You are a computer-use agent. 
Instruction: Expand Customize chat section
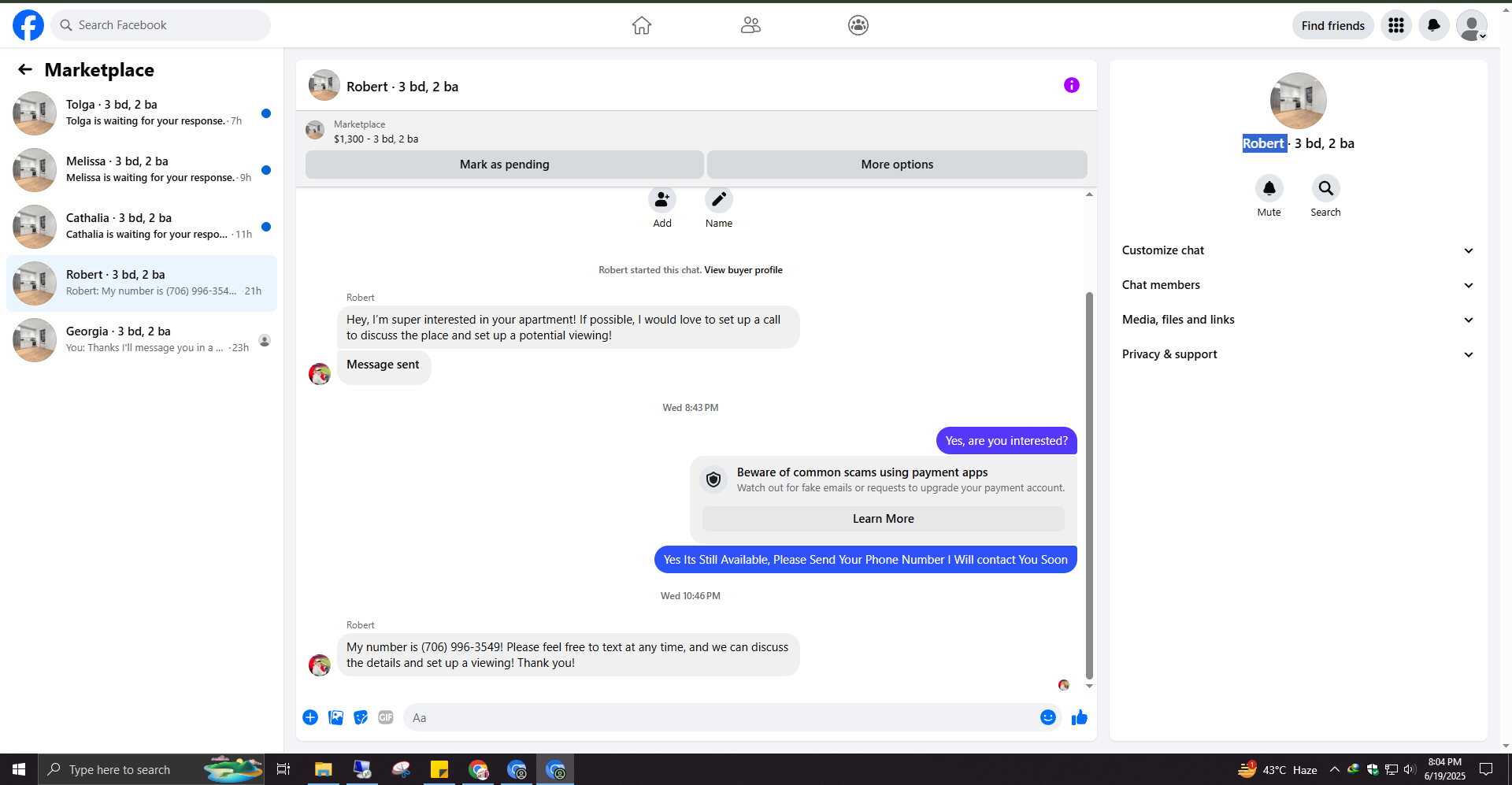coord(1298,250)
